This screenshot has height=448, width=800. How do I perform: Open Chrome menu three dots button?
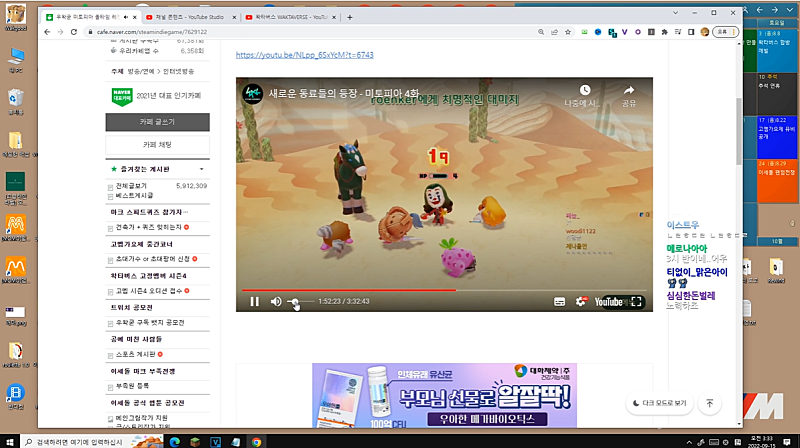coord(734,32)
